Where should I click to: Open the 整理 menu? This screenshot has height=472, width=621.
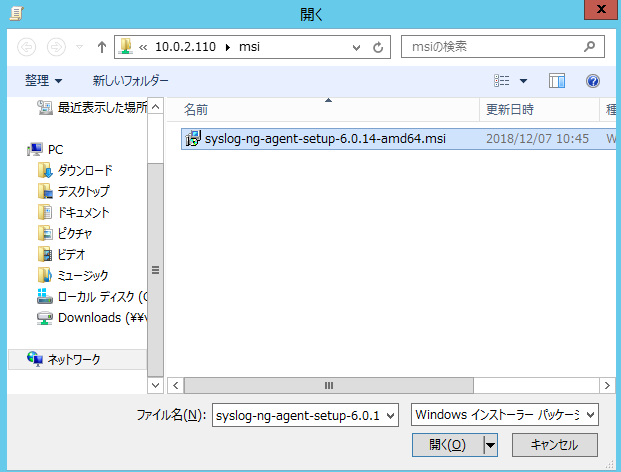click(44, 80)
